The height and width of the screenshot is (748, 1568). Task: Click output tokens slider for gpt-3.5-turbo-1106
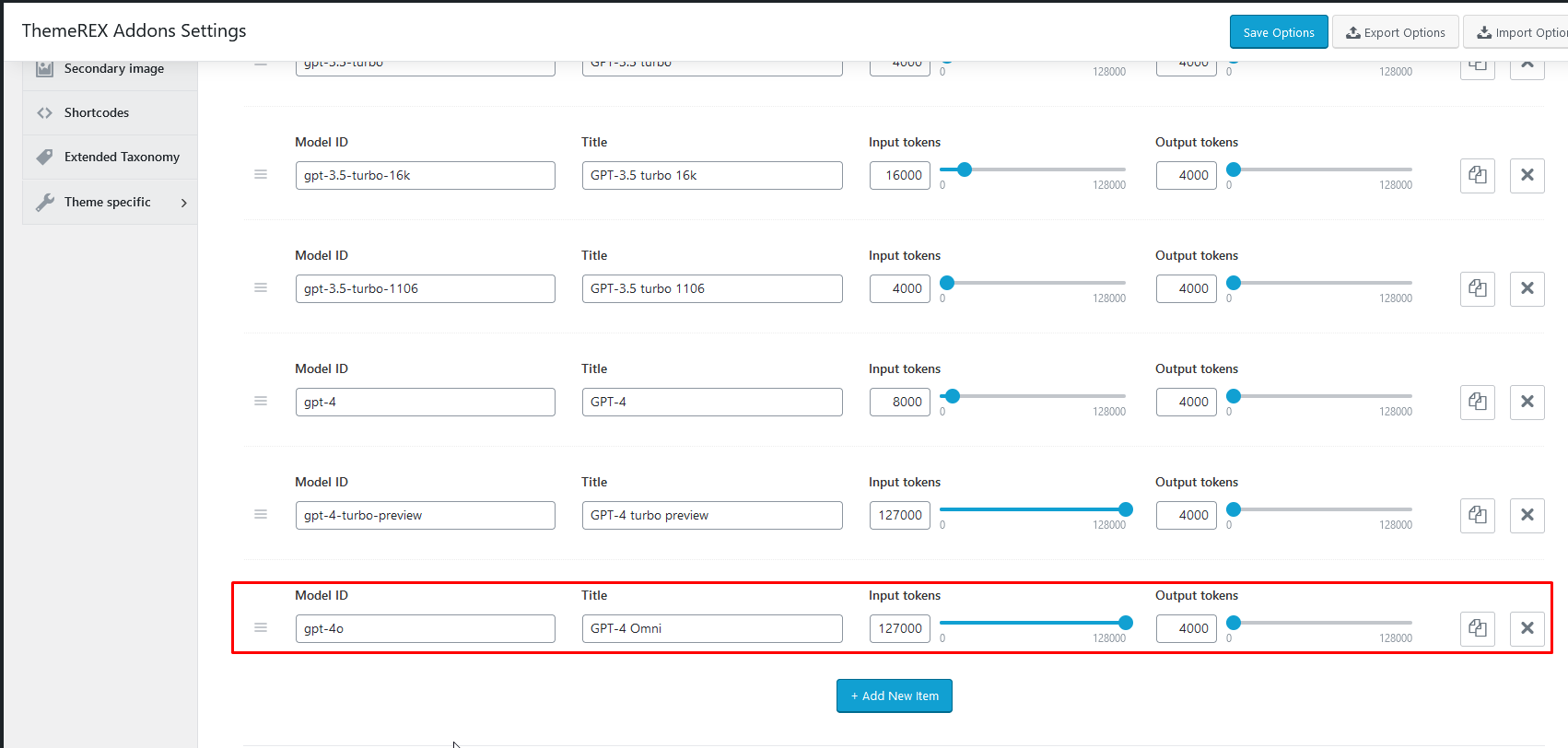(x=1319, y=283)
